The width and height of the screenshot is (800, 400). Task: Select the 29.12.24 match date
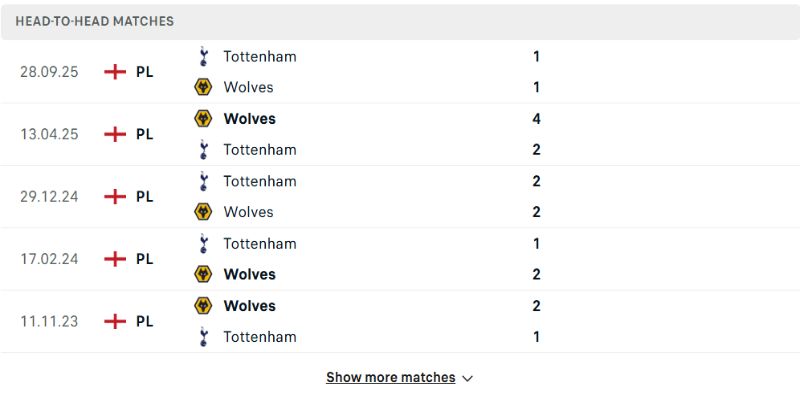[x=49, y=196]
